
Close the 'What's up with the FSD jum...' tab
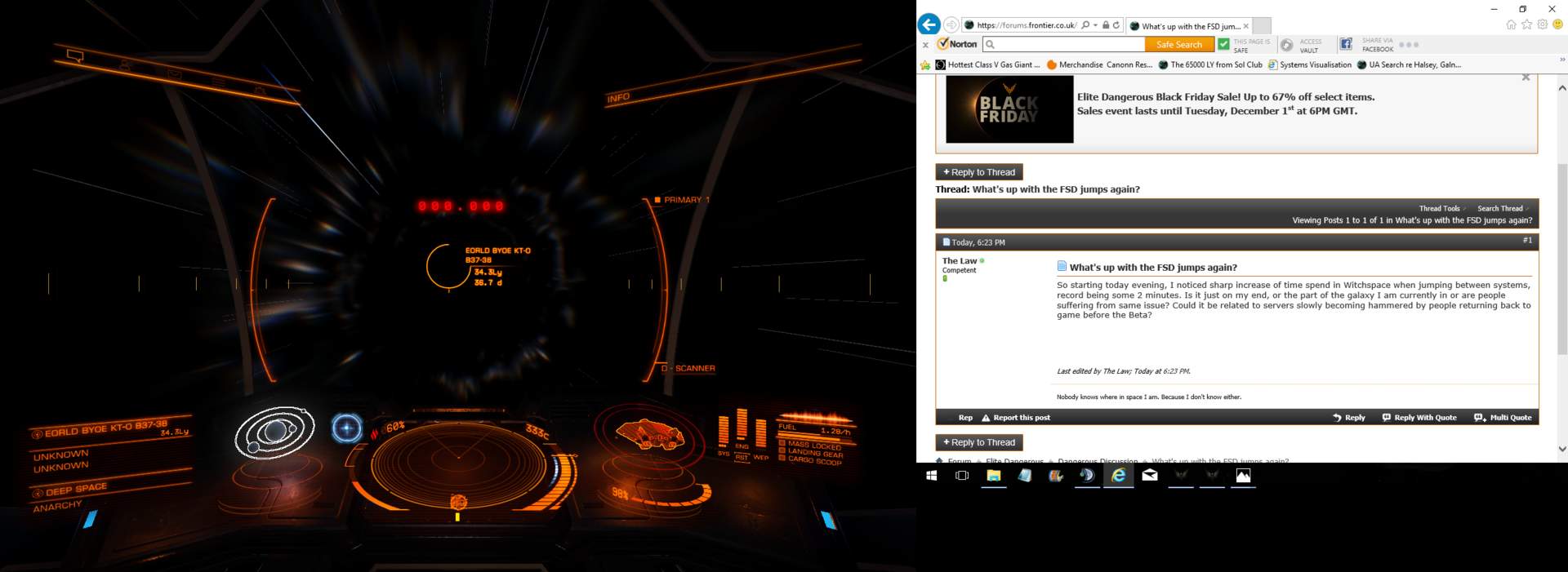[x=1245, y=26]
